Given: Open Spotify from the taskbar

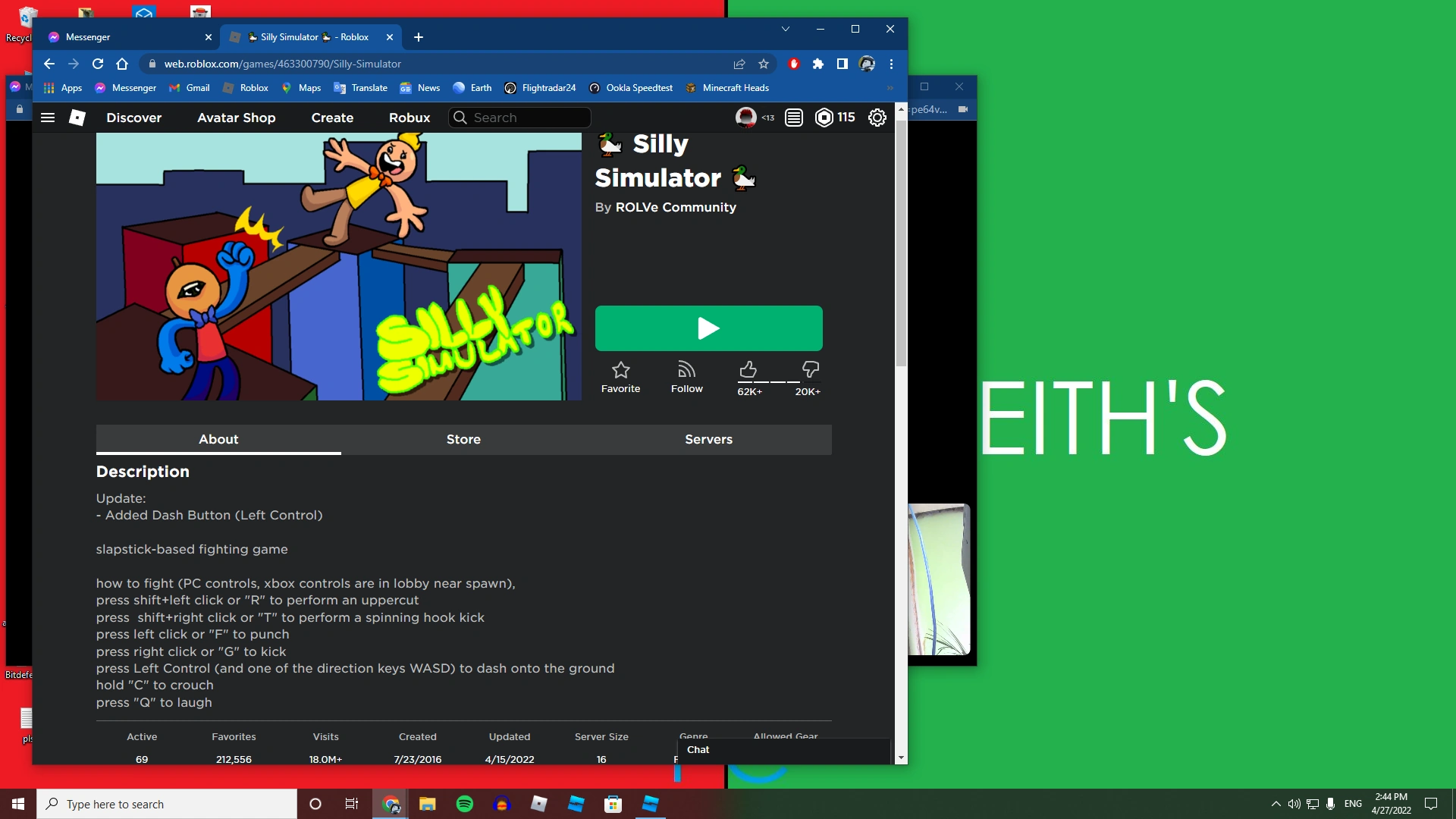Looking at the screenshot, I should pyautogui.click(x=465, y=804).
